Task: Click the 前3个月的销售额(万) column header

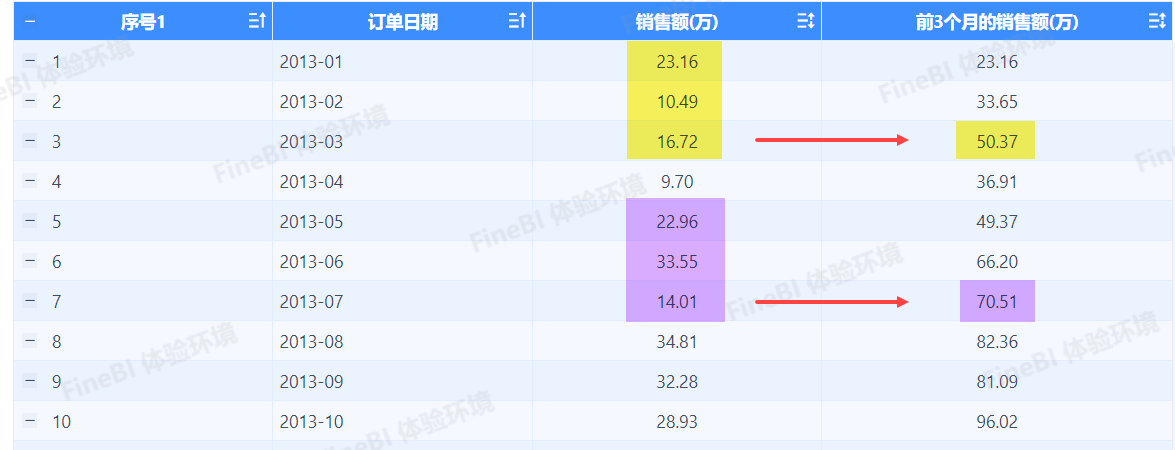Action: (x=997, y=21)
